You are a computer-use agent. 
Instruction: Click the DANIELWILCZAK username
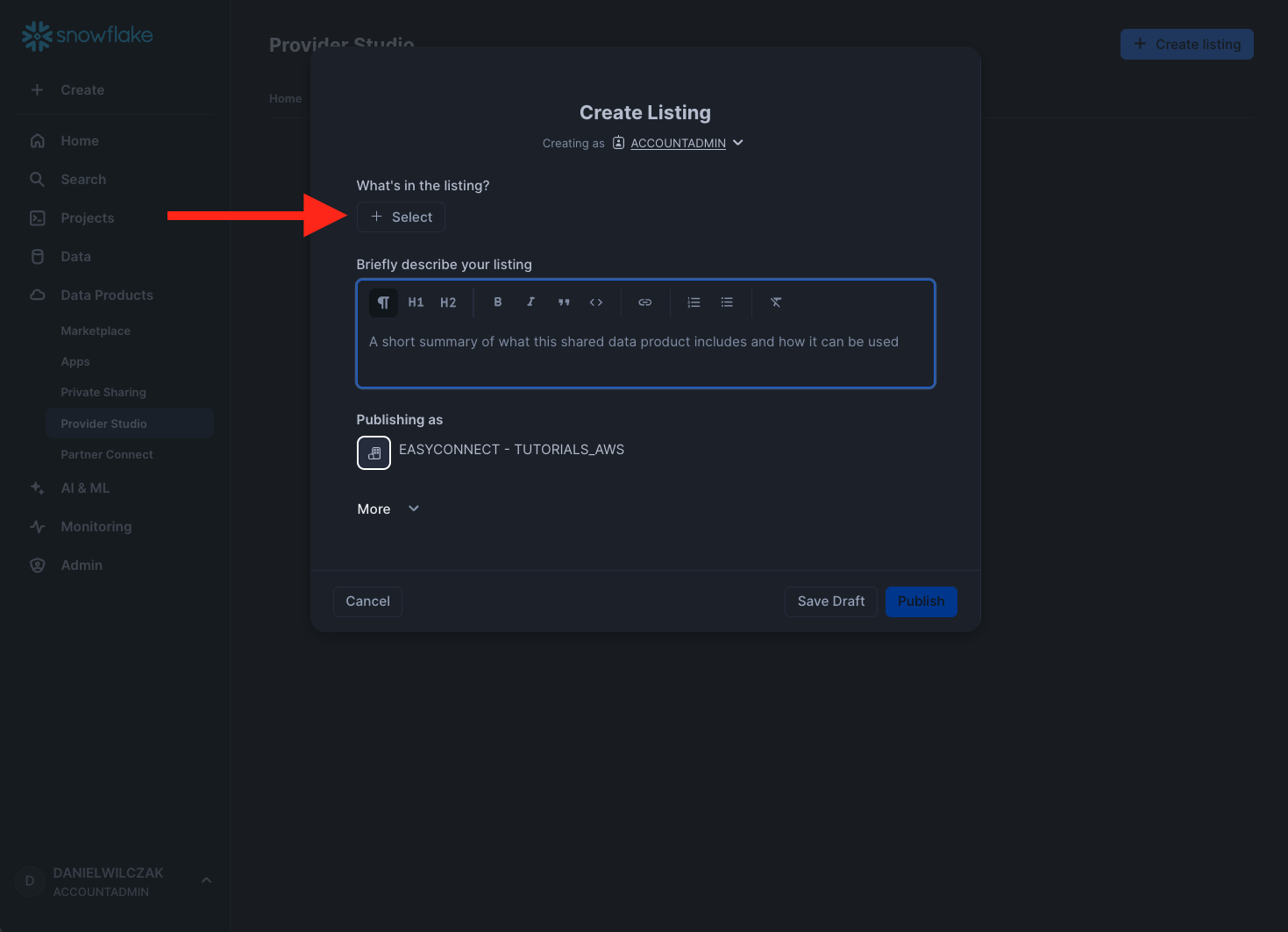click(108, 873)
